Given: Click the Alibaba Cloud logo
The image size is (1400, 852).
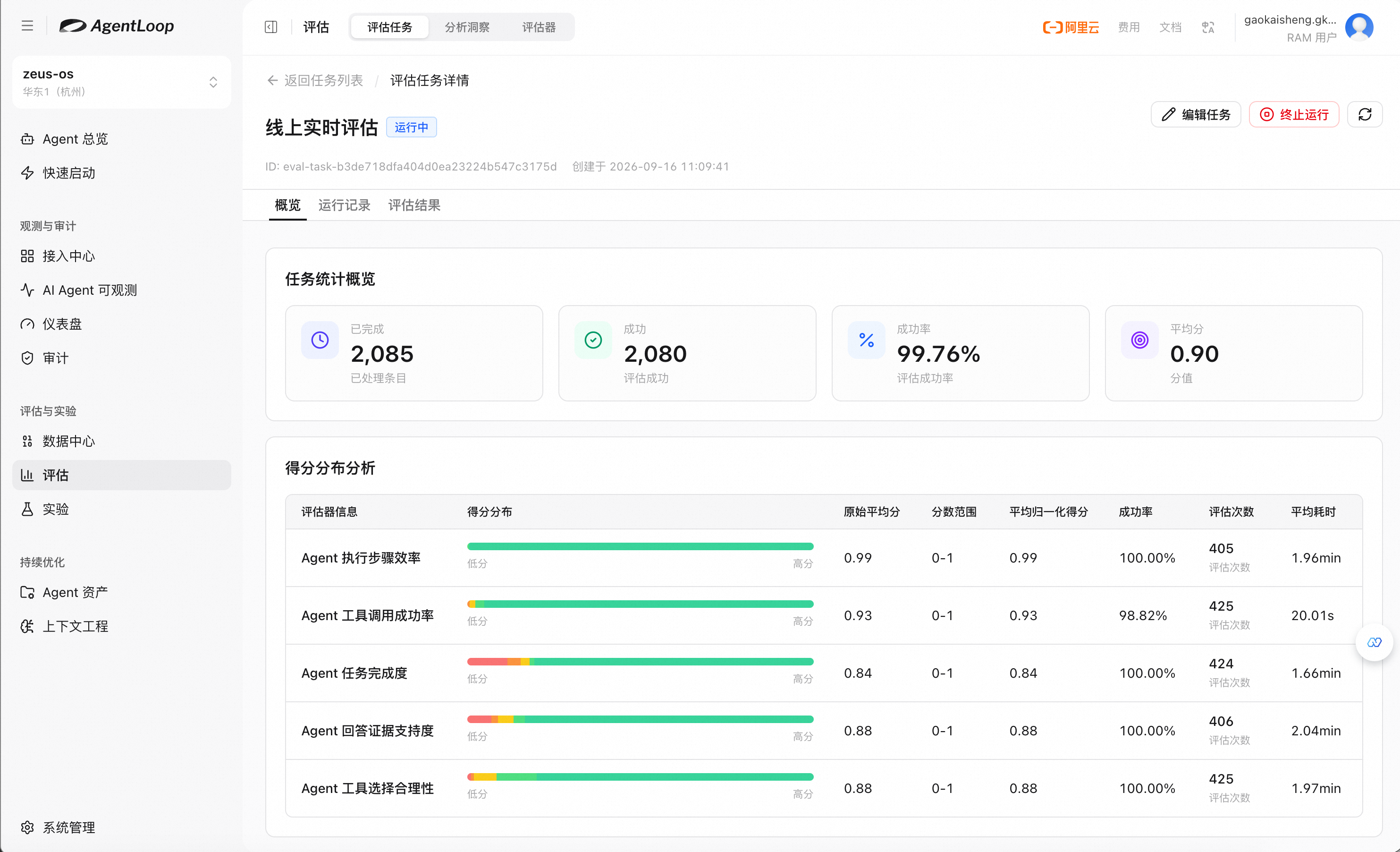Looking at the screenshot, I should pos(1071,27).
